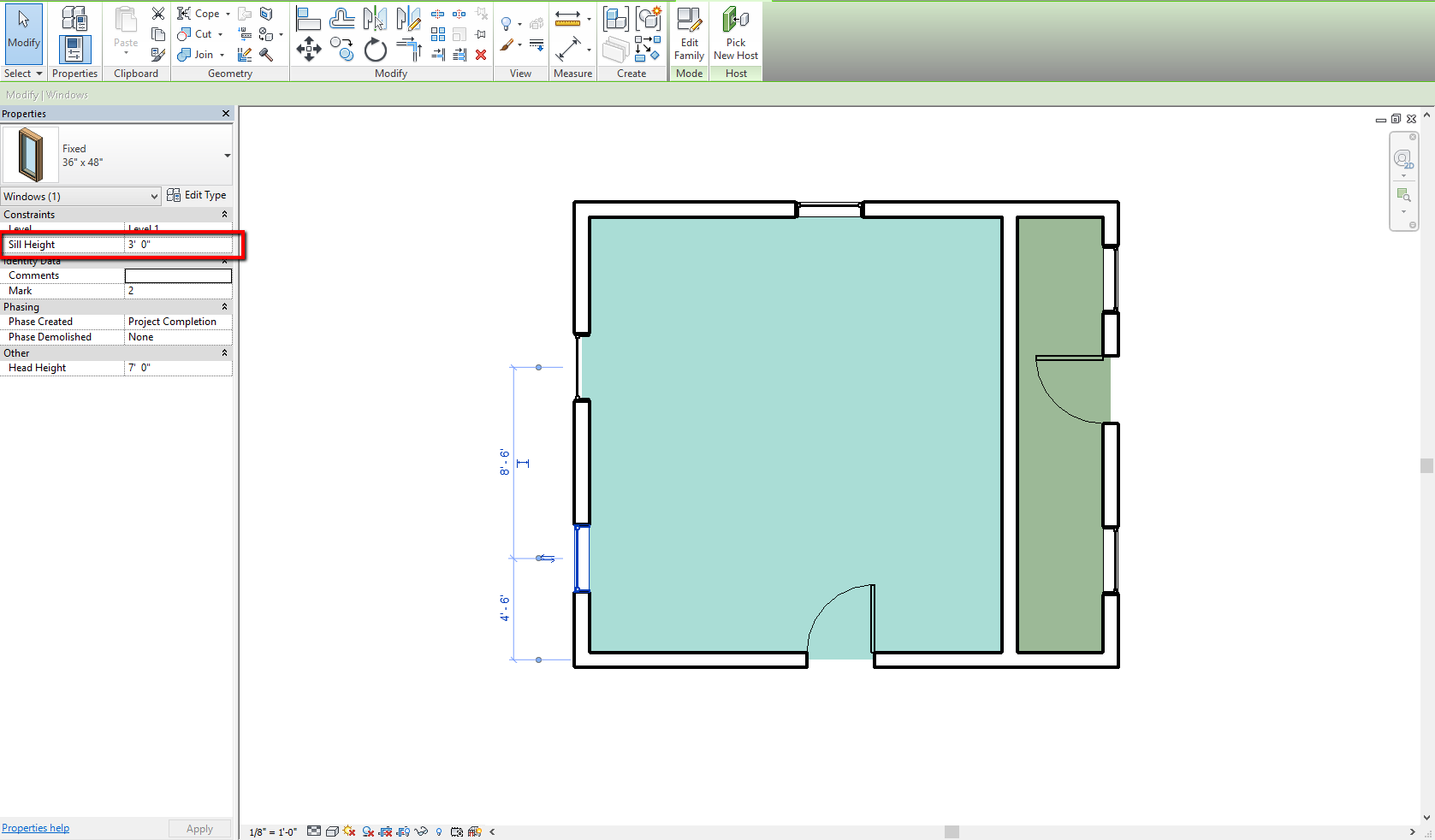1435x840 pixels.
Task: Activate the Rotate tool
Action: 375,50
